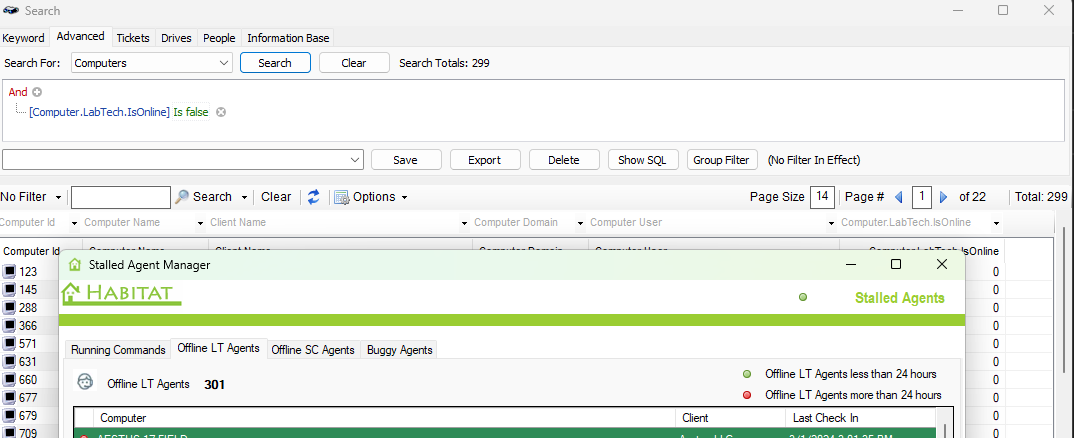1074x438 pixels.
Task: Go to the previous results page arrow
Action: click(898, 197)
